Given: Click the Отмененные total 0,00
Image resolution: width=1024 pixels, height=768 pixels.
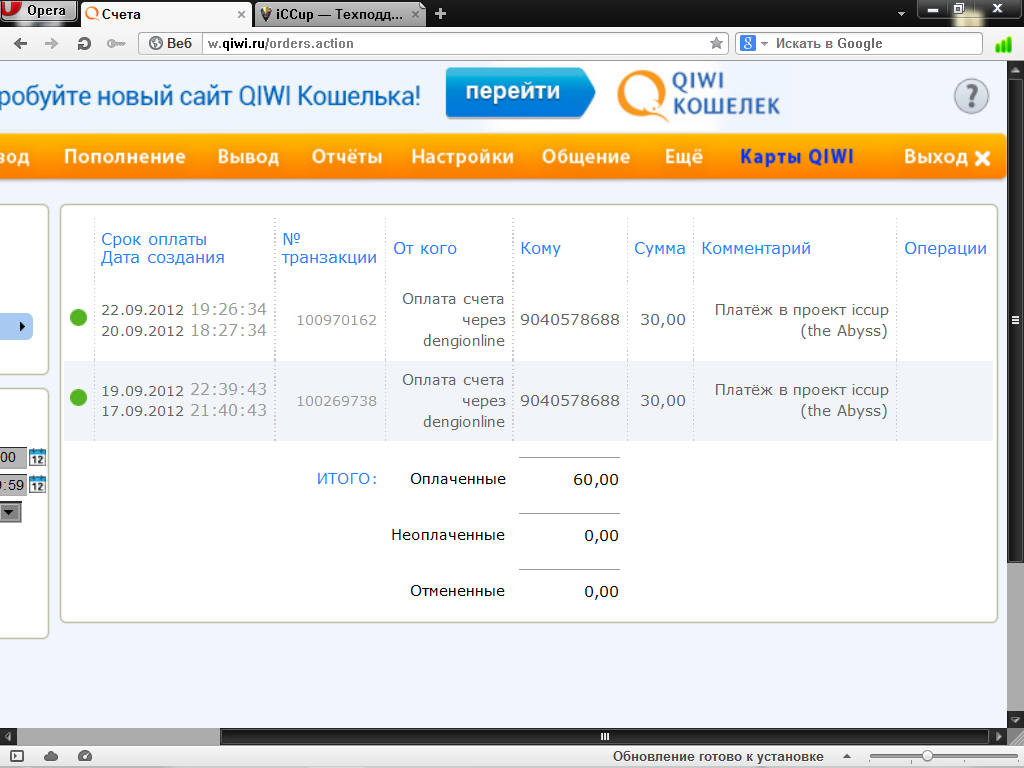Looking at the screenshot, I should point(601,592).
